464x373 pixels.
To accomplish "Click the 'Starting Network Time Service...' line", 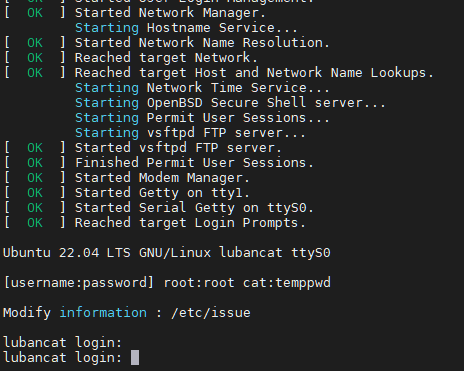I will point(202,88).
